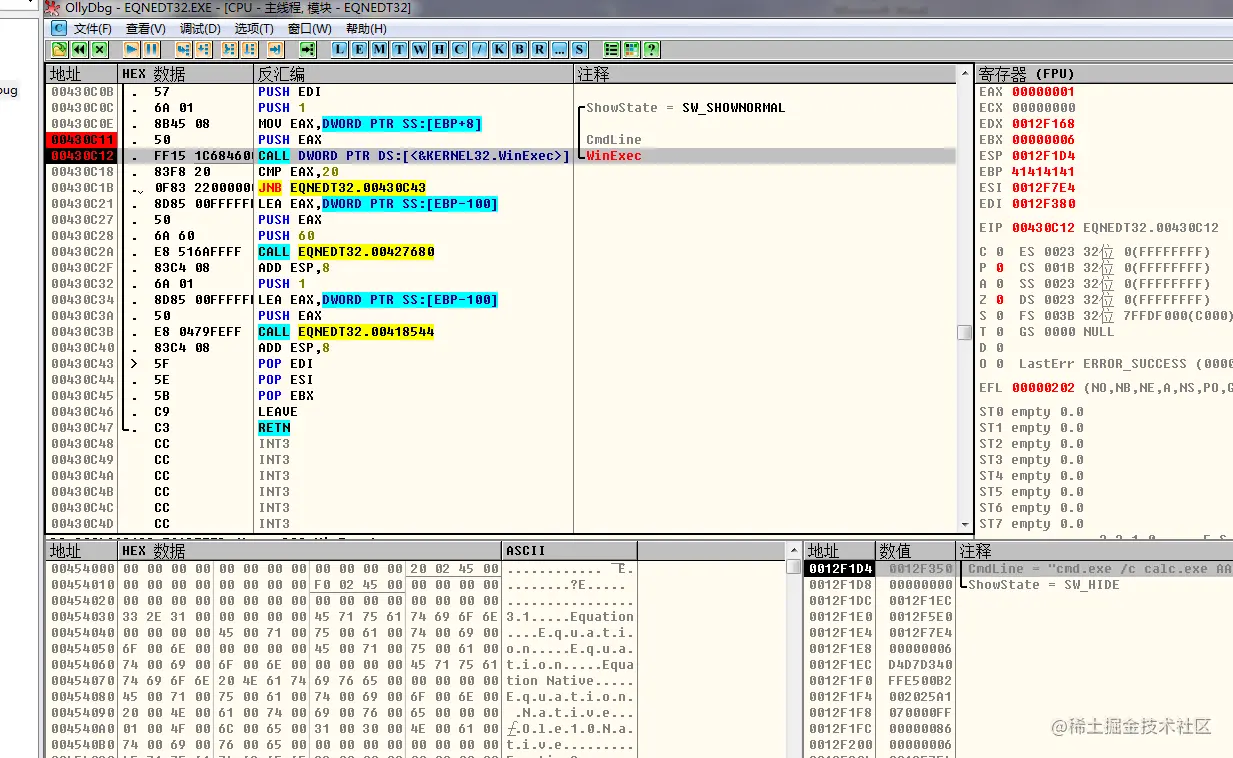1233x758 pixels.
Task: Open the 窗口(W) menu
Action: coord(309,29)
